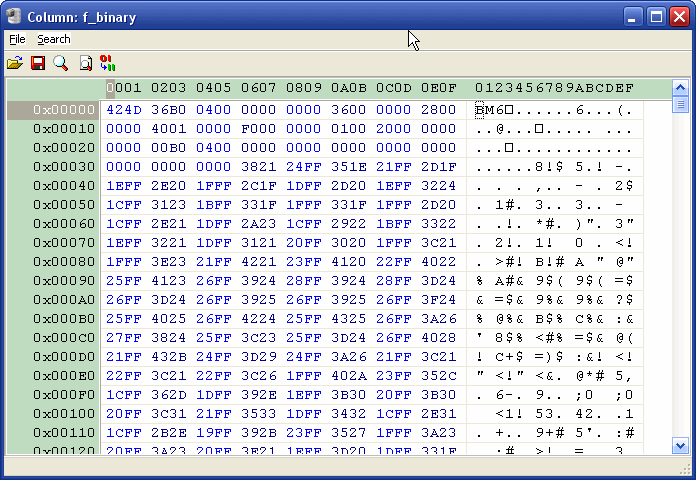Click hex value 2A23 in row 0x00060
Image resolution: width=696 pixels, height=480 pixels.
[259, 224]
